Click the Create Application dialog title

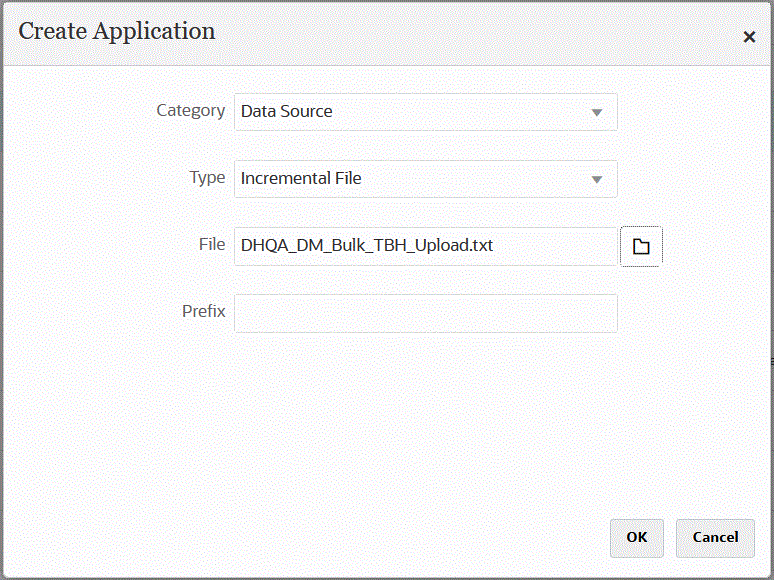click(117, 31)
